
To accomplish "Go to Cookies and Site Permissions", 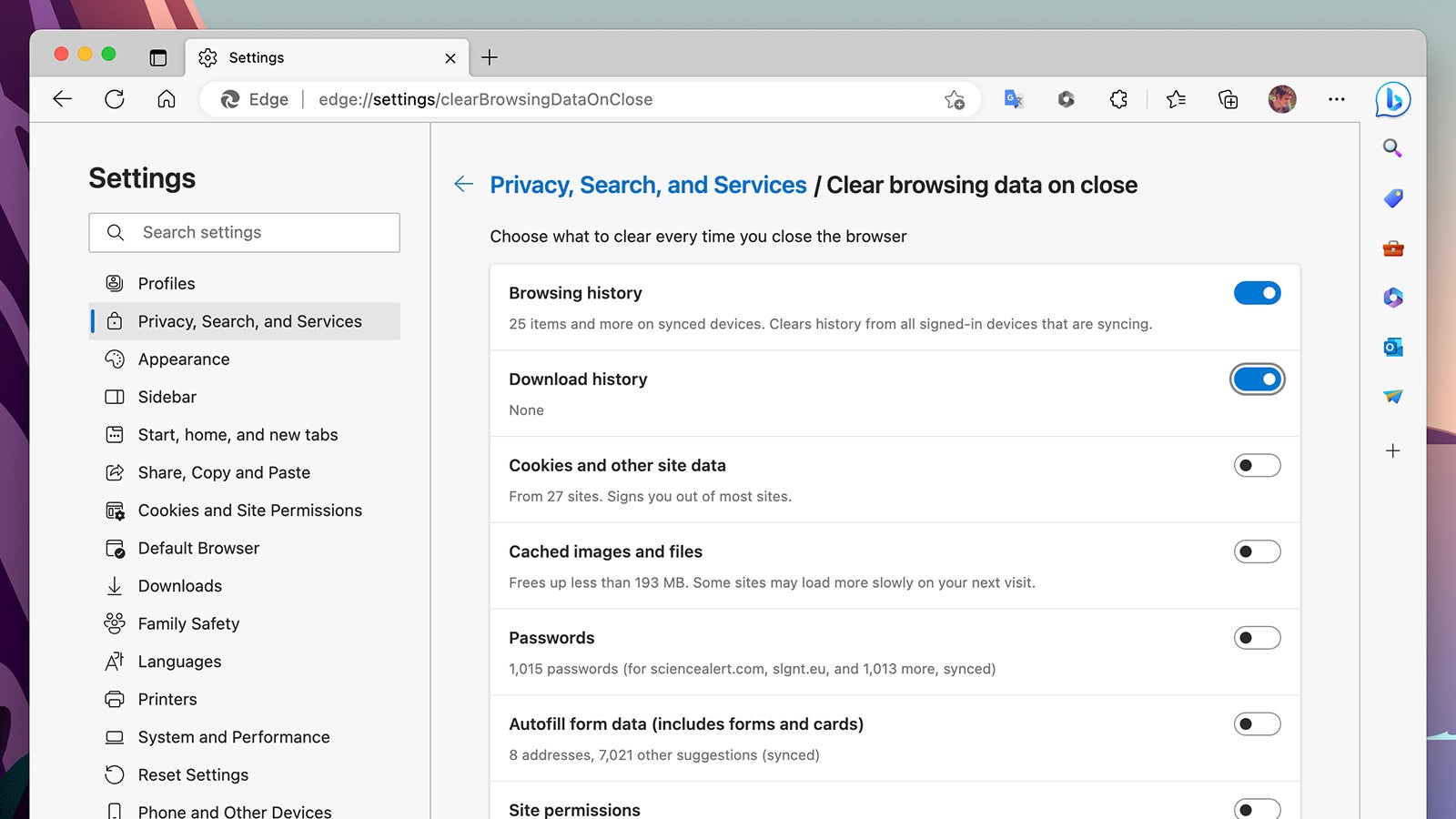I will [249, 511].
